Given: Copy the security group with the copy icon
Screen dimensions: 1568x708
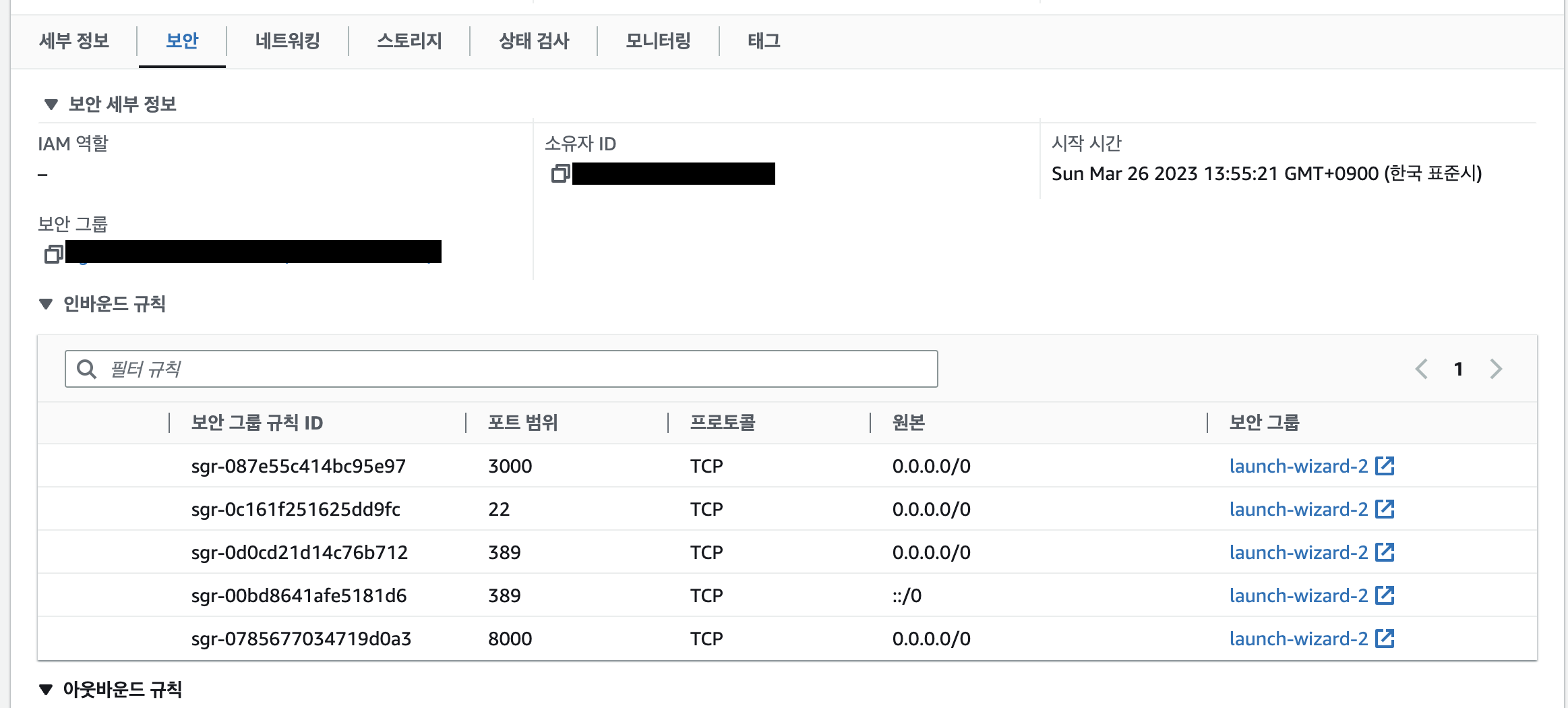Looking at the screenshot, I should 53,254.
